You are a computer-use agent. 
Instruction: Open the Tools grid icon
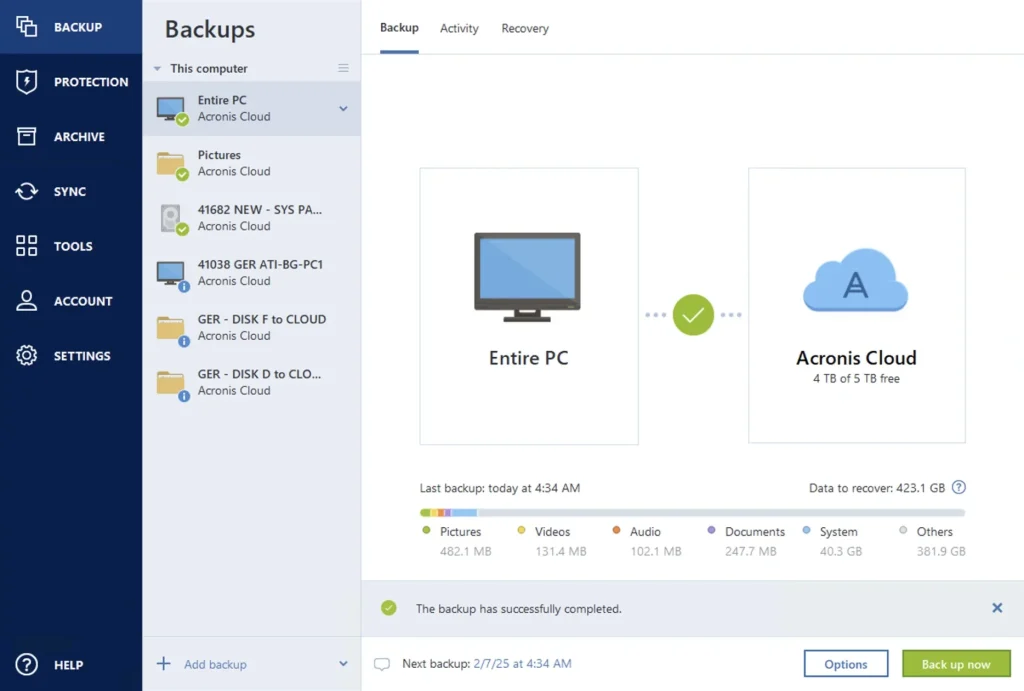coord(27,246)
